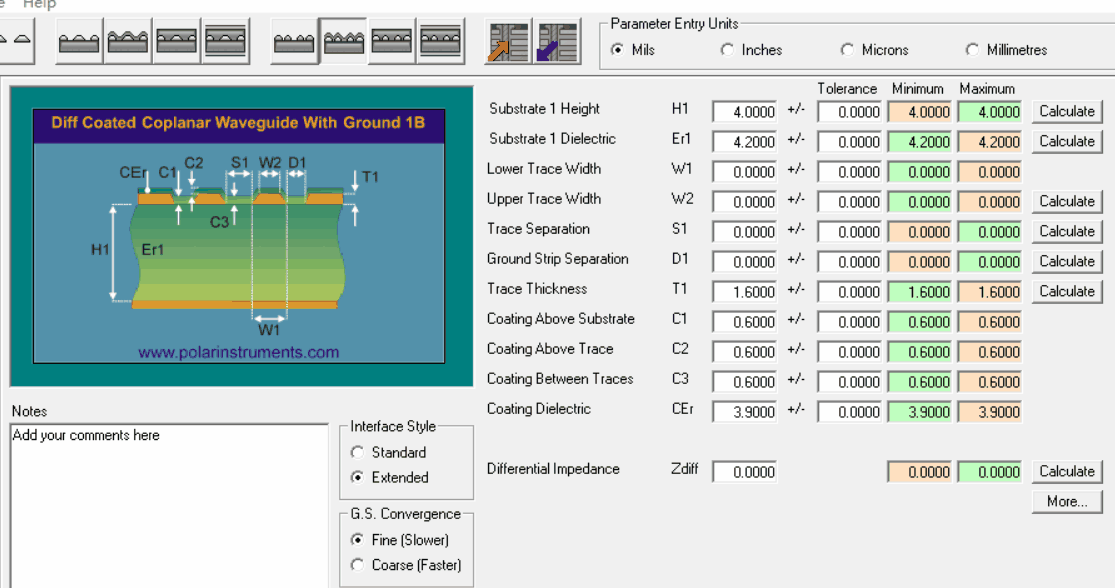
Task: Click the orange arrow transfer icon
Action: (509, 40)
